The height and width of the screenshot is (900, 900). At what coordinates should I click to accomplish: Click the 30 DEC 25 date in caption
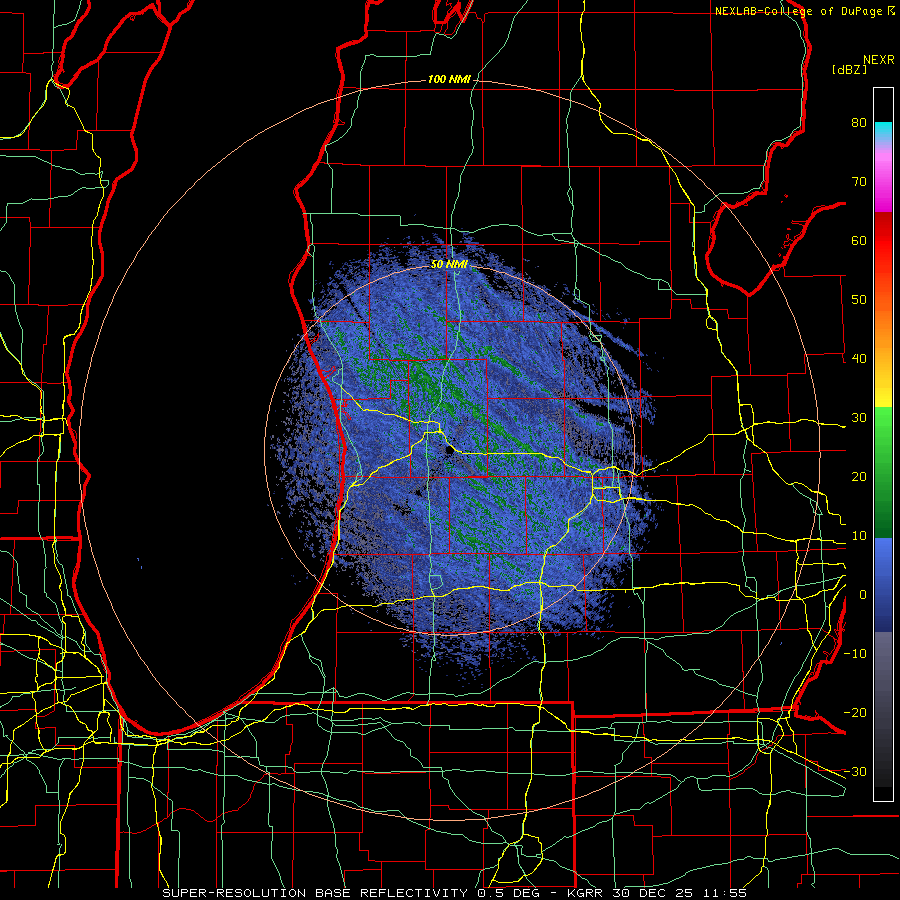[654, 893]
